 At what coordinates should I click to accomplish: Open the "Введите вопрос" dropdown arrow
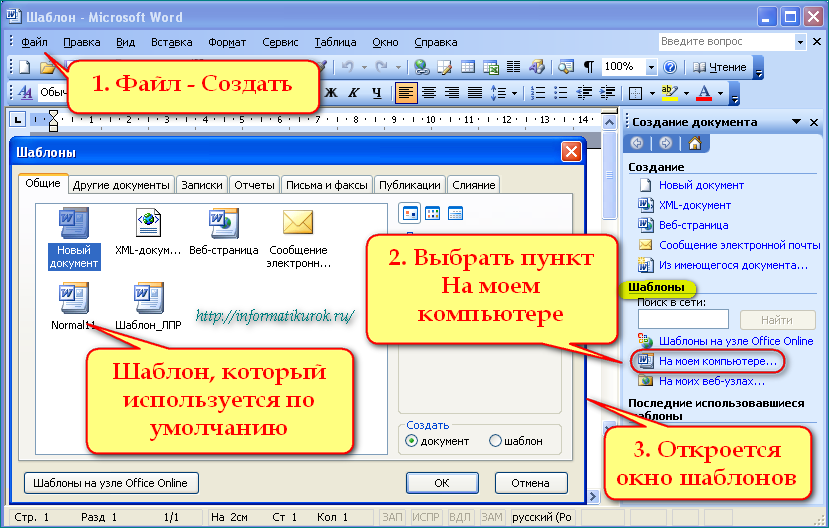point(800,42)
